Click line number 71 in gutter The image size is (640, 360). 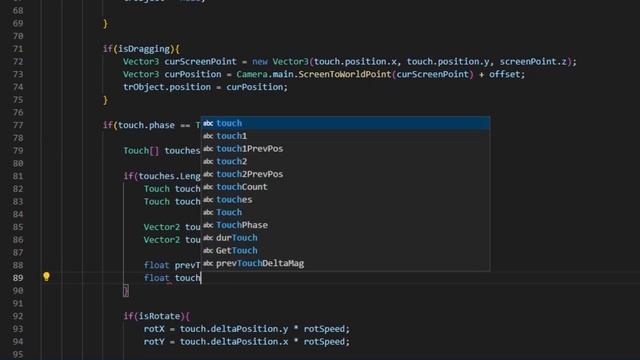(x=18, y=49)
